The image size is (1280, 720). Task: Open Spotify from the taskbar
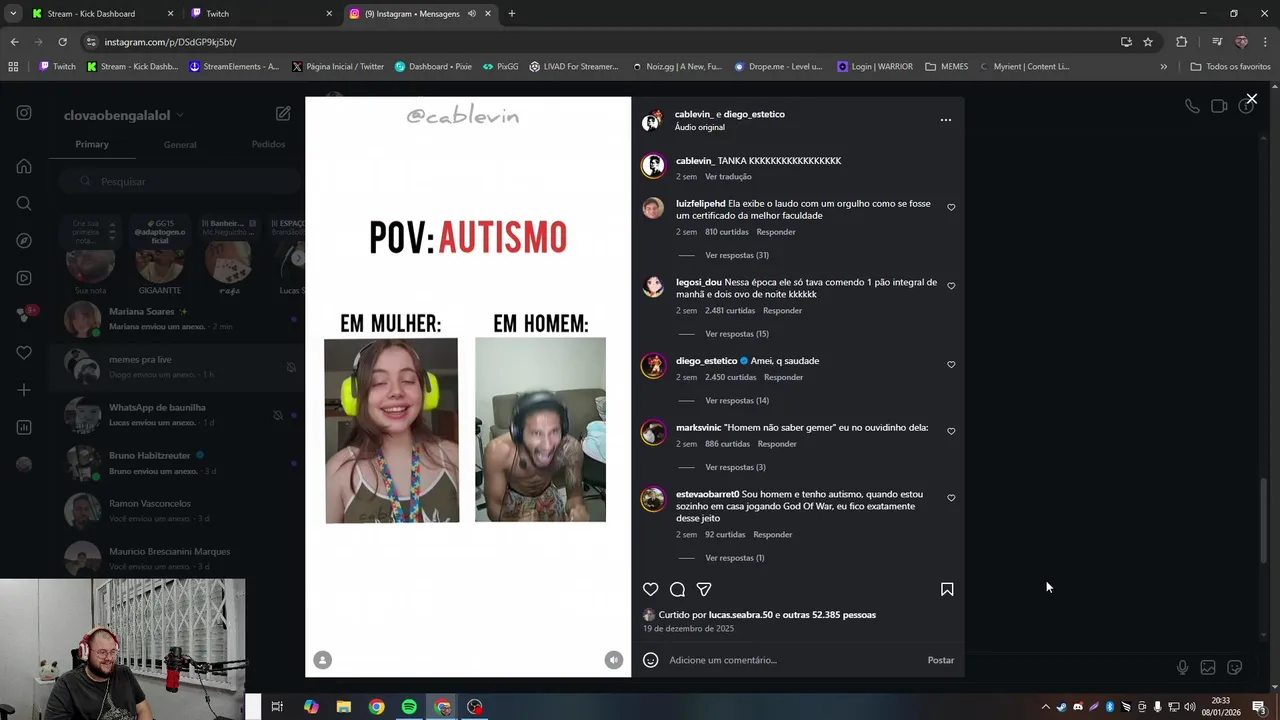[409, 707]
